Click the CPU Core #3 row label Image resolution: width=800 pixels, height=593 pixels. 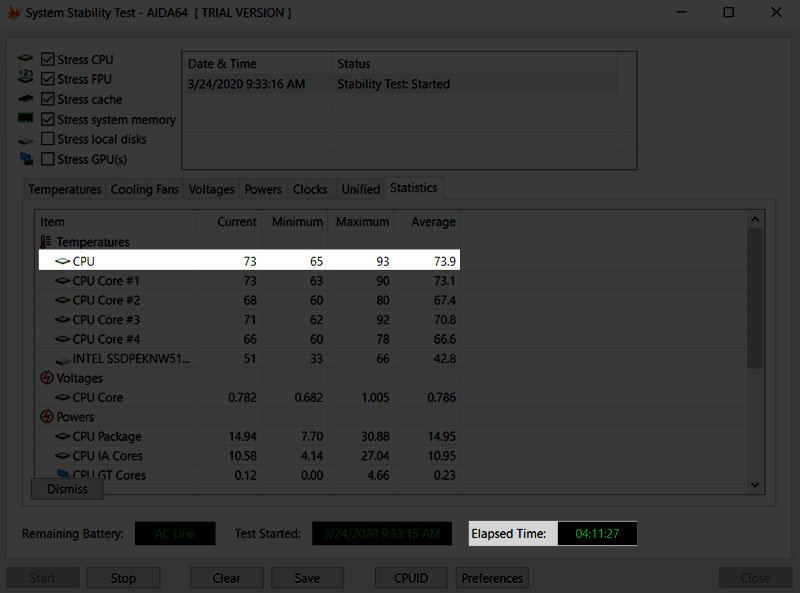coord(106,319)
